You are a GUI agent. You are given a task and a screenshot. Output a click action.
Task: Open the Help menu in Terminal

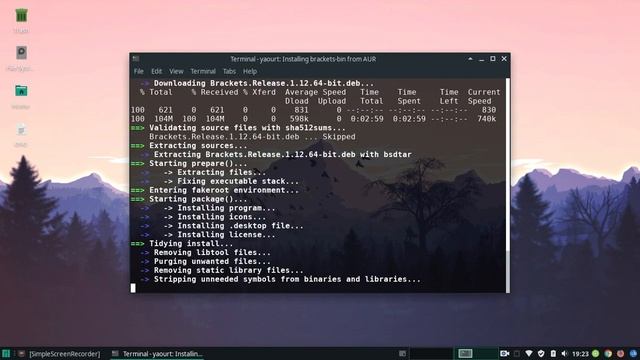click(x=250, y=71)
